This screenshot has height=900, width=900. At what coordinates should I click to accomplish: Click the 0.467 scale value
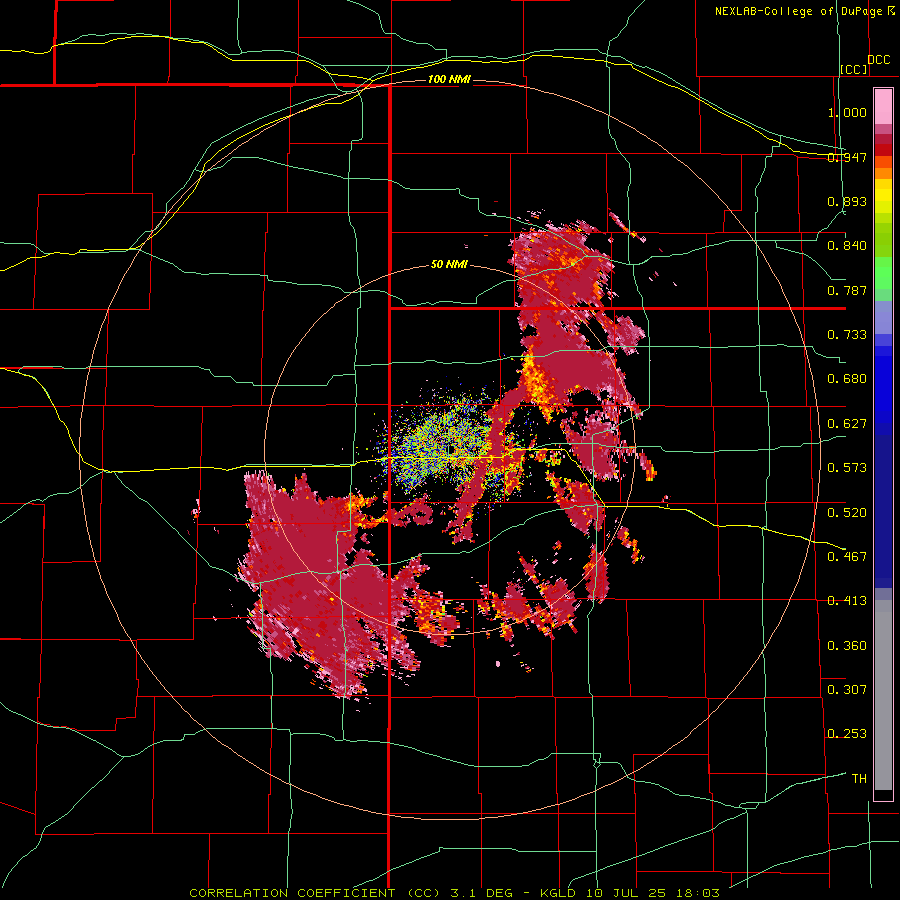click(x=847, y=557)
